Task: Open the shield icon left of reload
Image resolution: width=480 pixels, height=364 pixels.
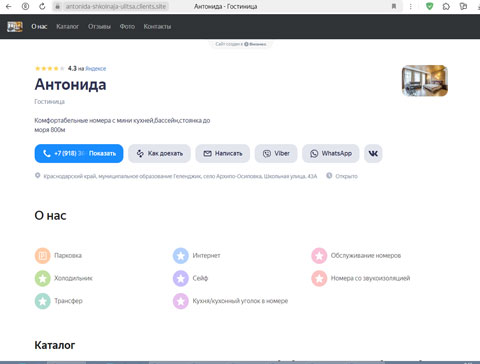Action: pyautogui.click(x=25, y=6)
